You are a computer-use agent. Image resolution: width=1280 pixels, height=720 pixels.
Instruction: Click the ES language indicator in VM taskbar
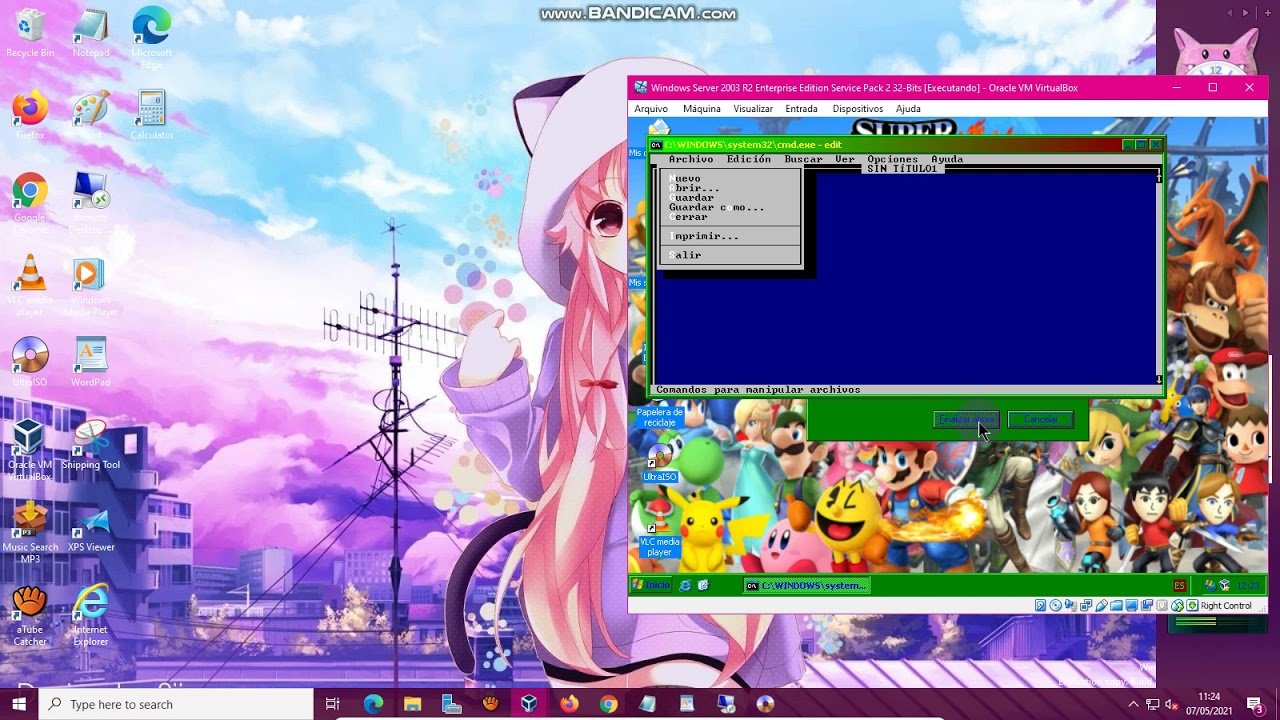click(x=1180, y=586)
